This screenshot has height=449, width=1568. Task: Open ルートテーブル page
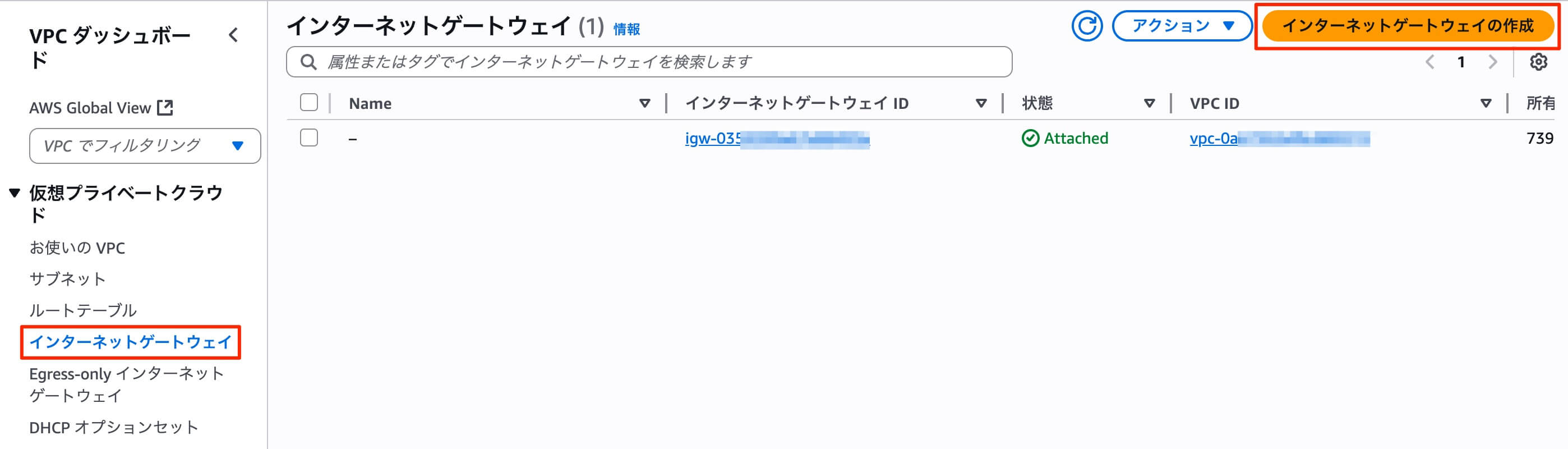tap(83, 311)
